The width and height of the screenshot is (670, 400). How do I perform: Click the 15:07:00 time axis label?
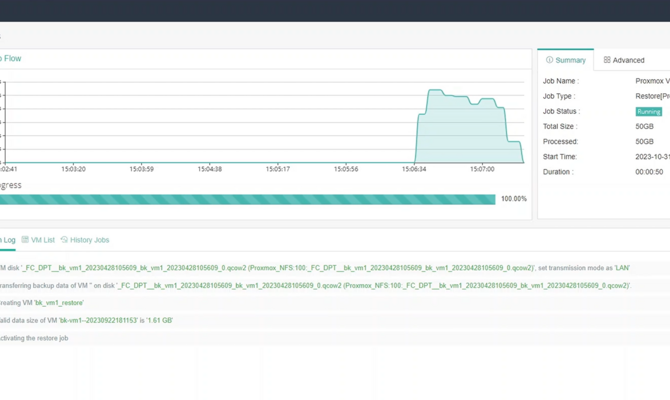pos(482,169)
